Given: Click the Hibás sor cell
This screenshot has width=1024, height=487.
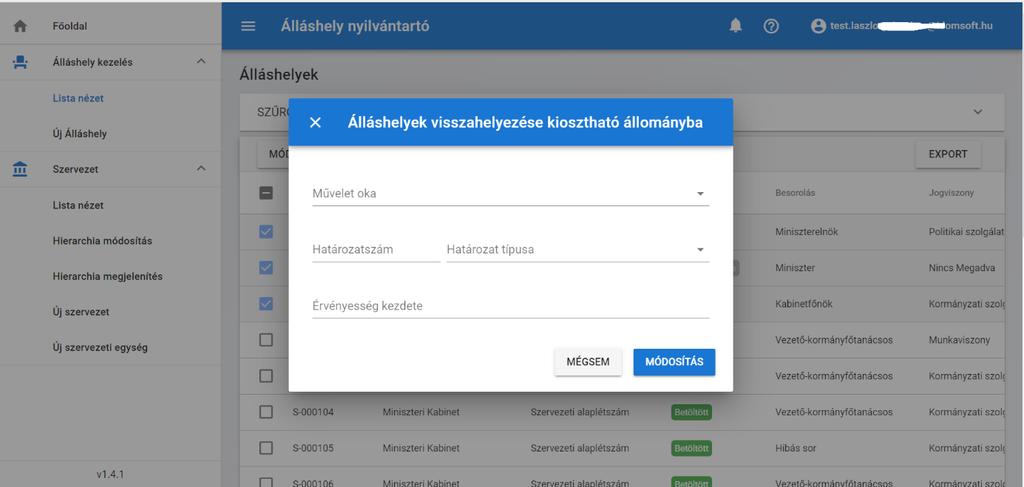Looking at the screenshot, I should 795,448.
